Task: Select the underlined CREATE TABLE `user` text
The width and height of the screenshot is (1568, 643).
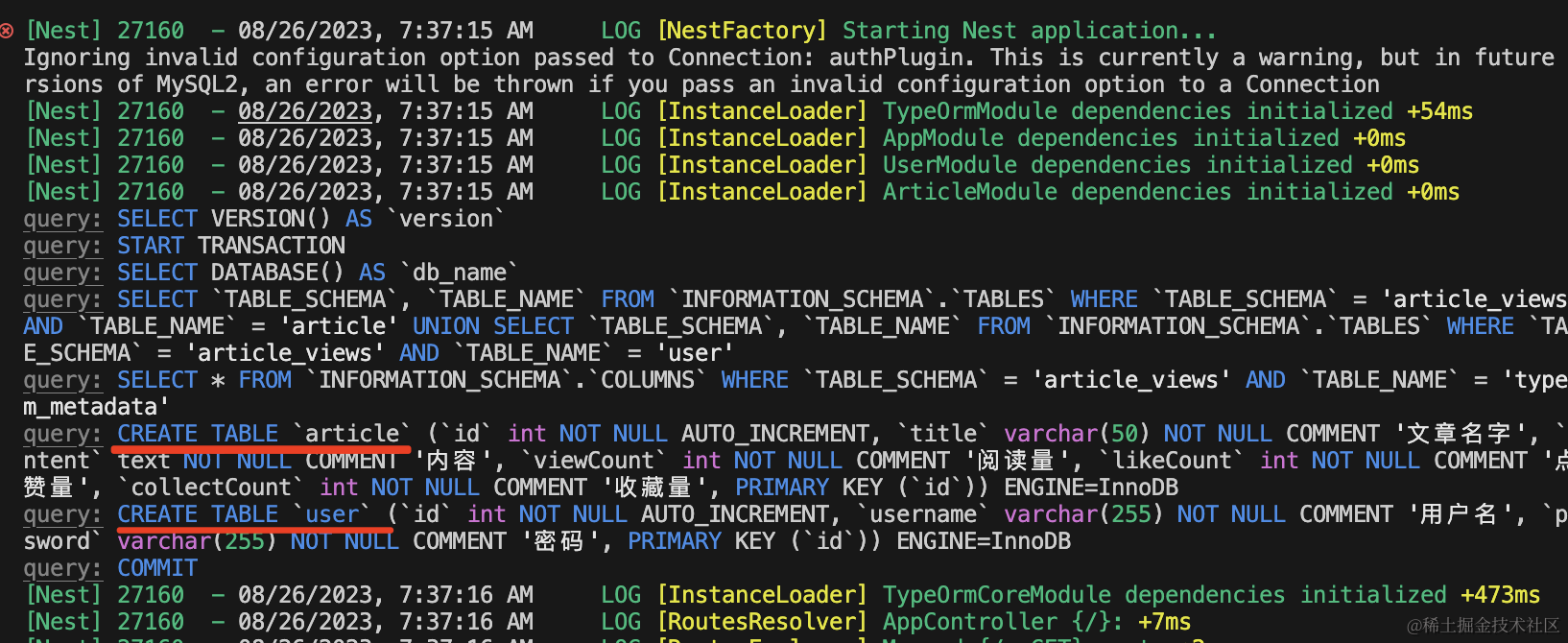Action: click(x=244, y=514)
